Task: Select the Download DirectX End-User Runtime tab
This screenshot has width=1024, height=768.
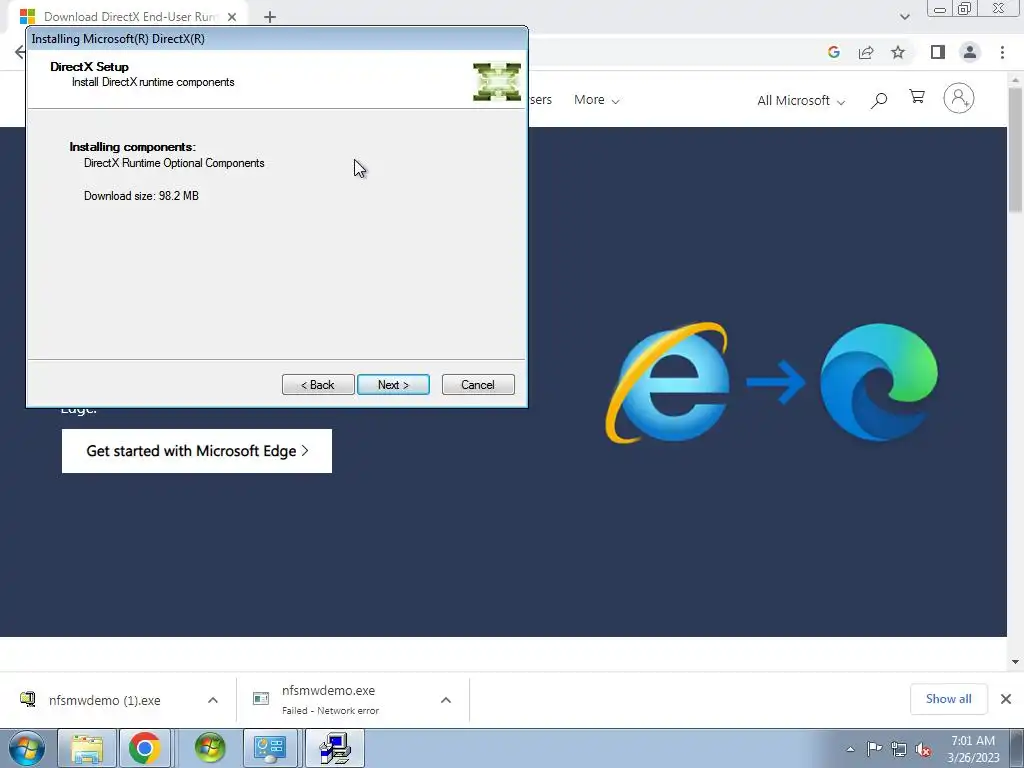Action: pyautogui.click(x=128, y=17)
